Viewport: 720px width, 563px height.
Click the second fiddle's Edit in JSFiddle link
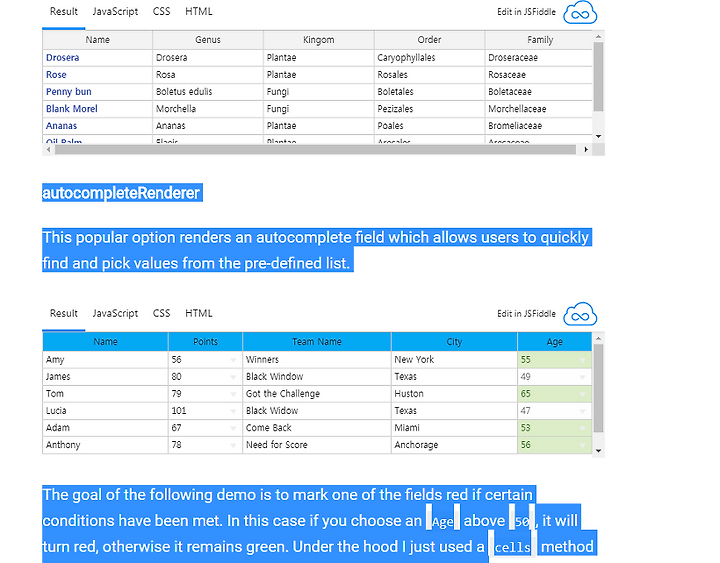[x=526, y=314]
